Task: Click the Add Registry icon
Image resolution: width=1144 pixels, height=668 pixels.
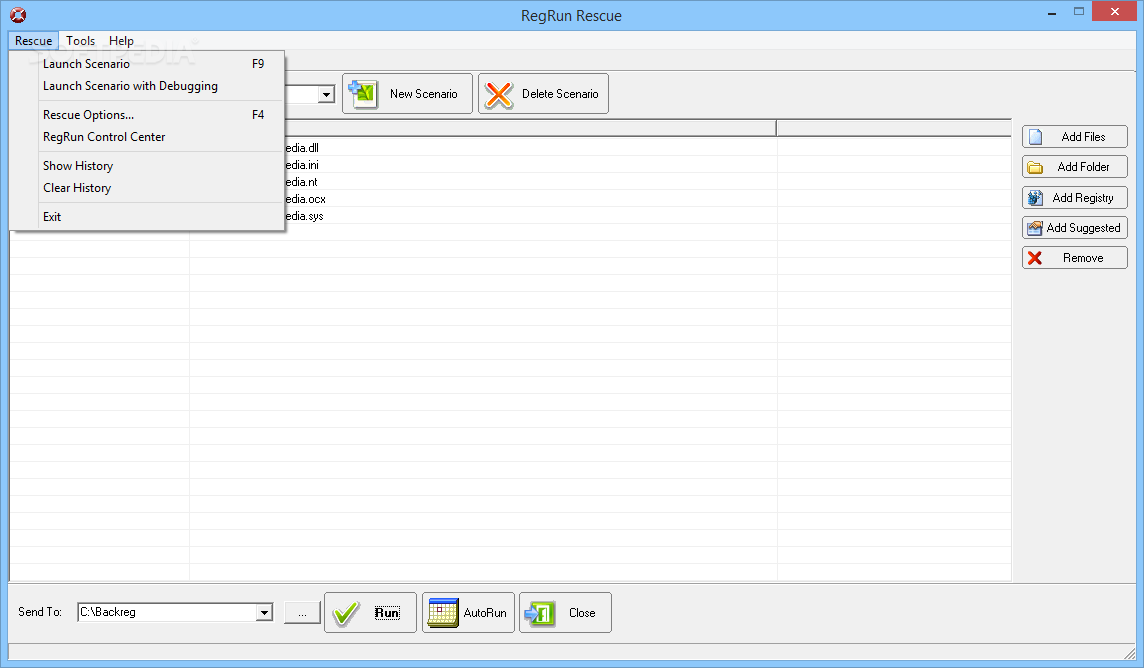Action: click(1035, 198)
